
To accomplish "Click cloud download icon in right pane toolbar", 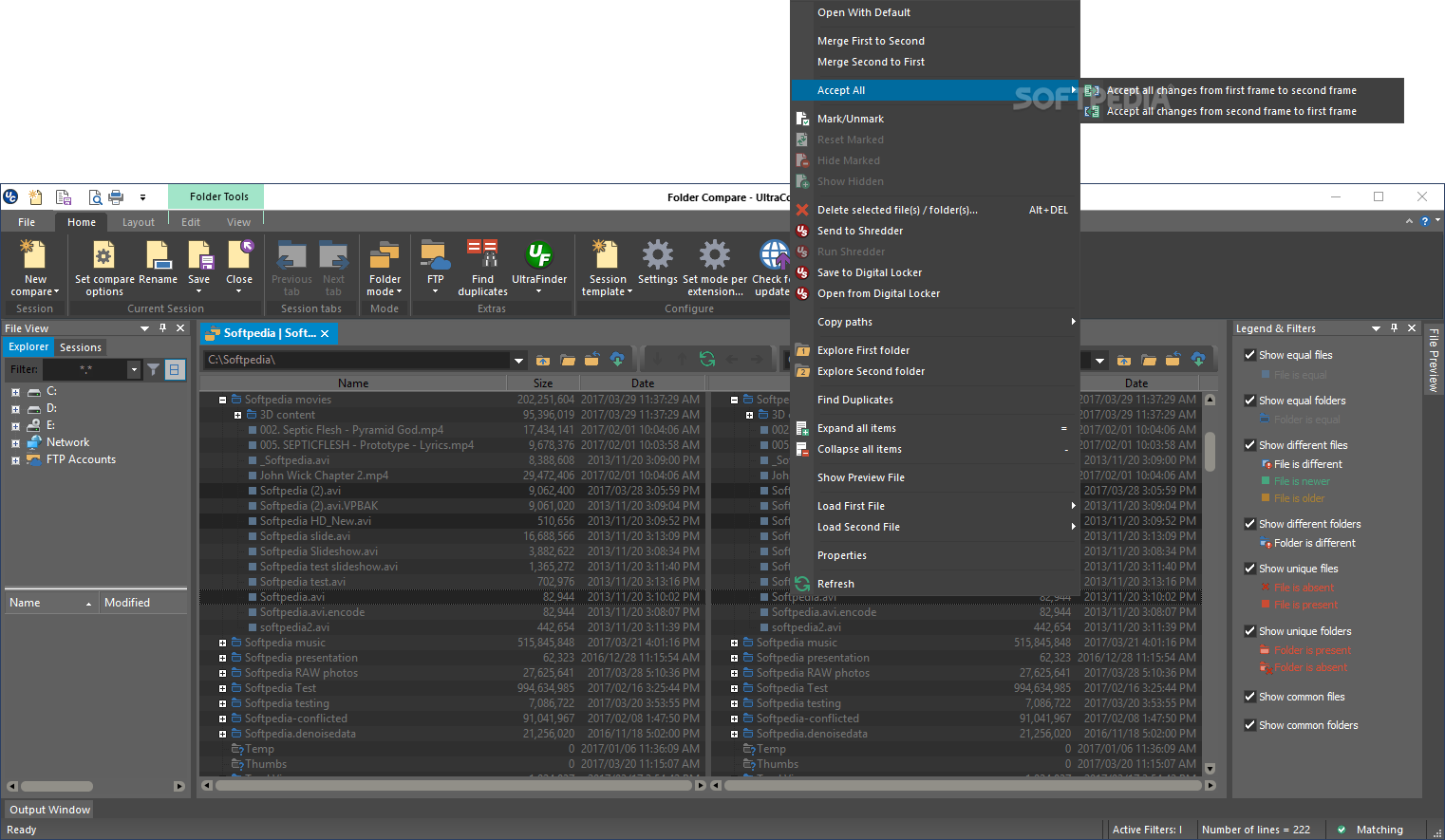I will point(1198,360).
